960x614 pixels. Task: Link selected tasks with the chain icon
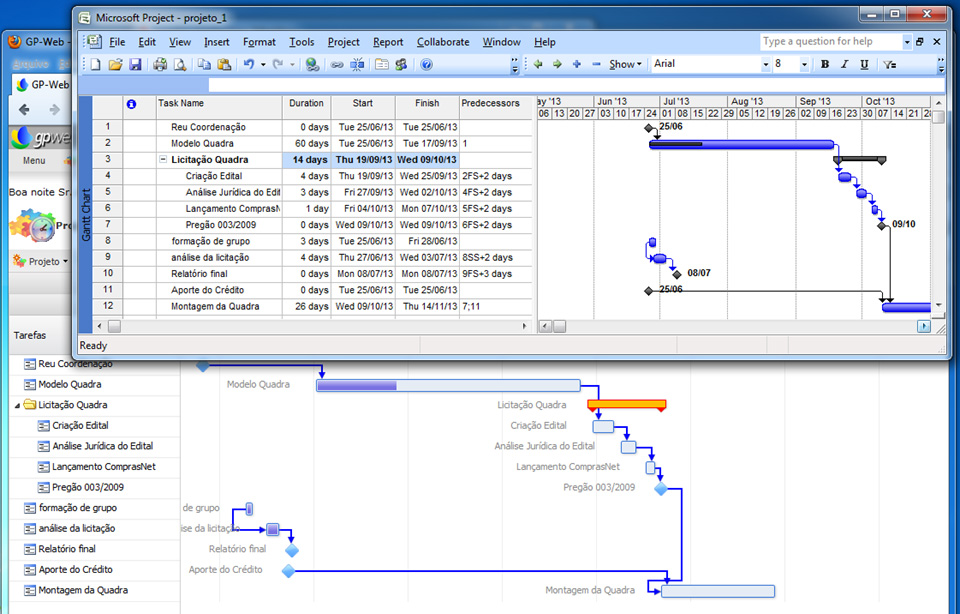pyautogui.click(x=337, y=65)
